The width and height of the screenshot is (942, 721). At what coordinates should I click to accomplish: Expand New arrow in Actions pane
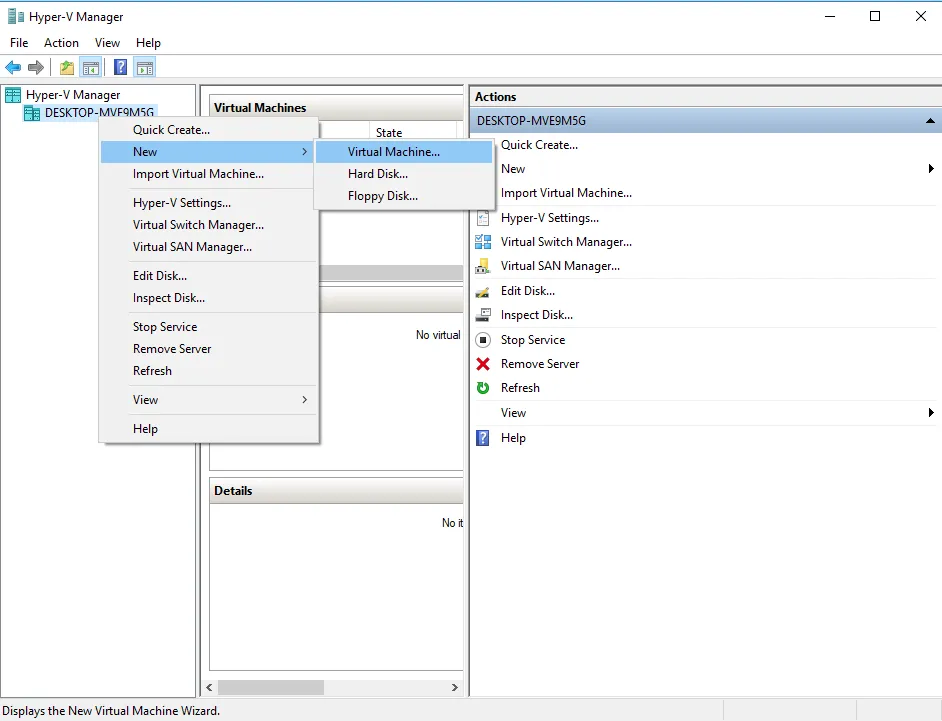931,169
